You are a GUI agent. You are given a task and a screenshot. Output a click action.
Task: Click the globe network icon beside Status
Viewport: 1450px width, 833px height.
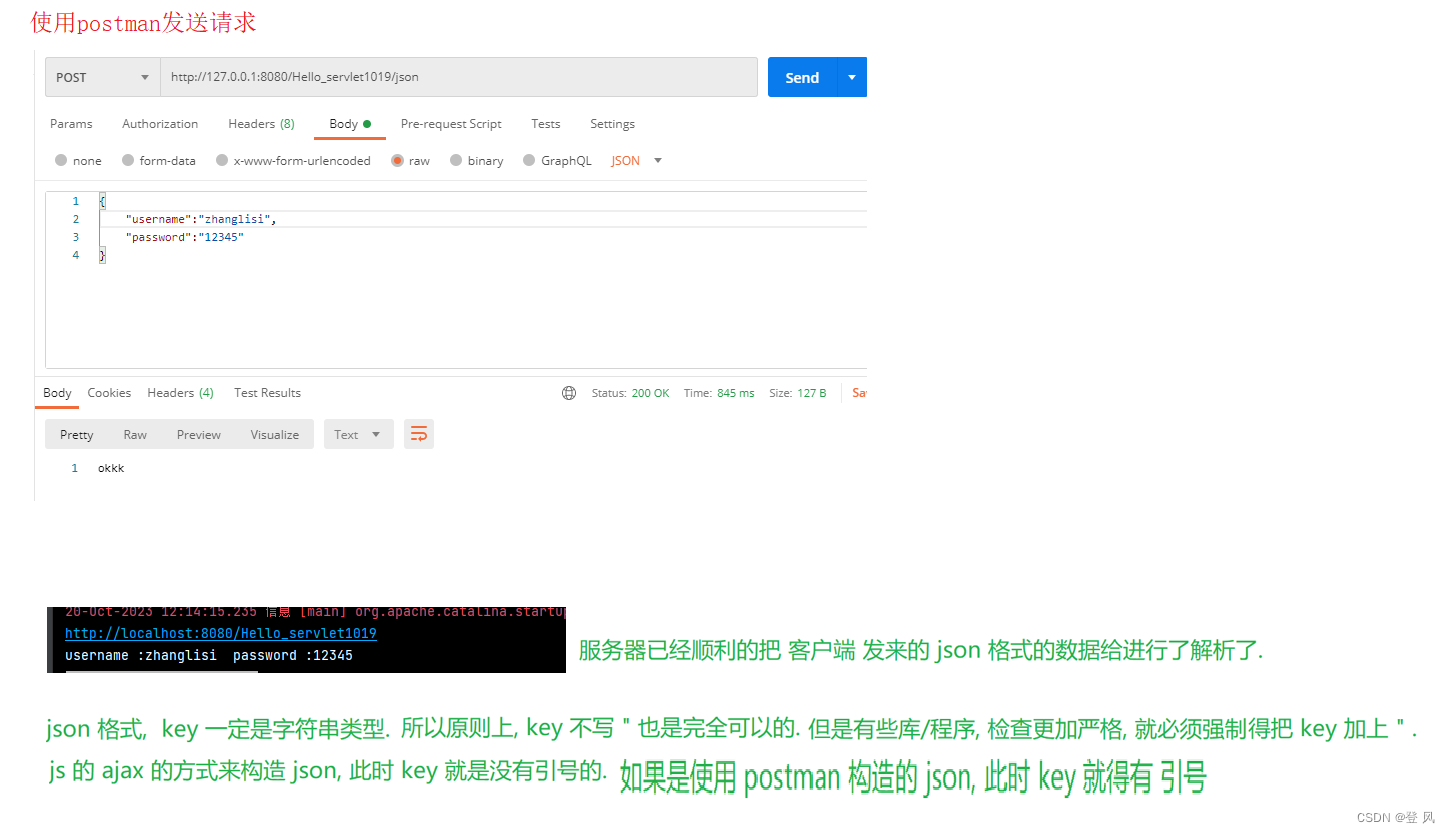(569, 393)
